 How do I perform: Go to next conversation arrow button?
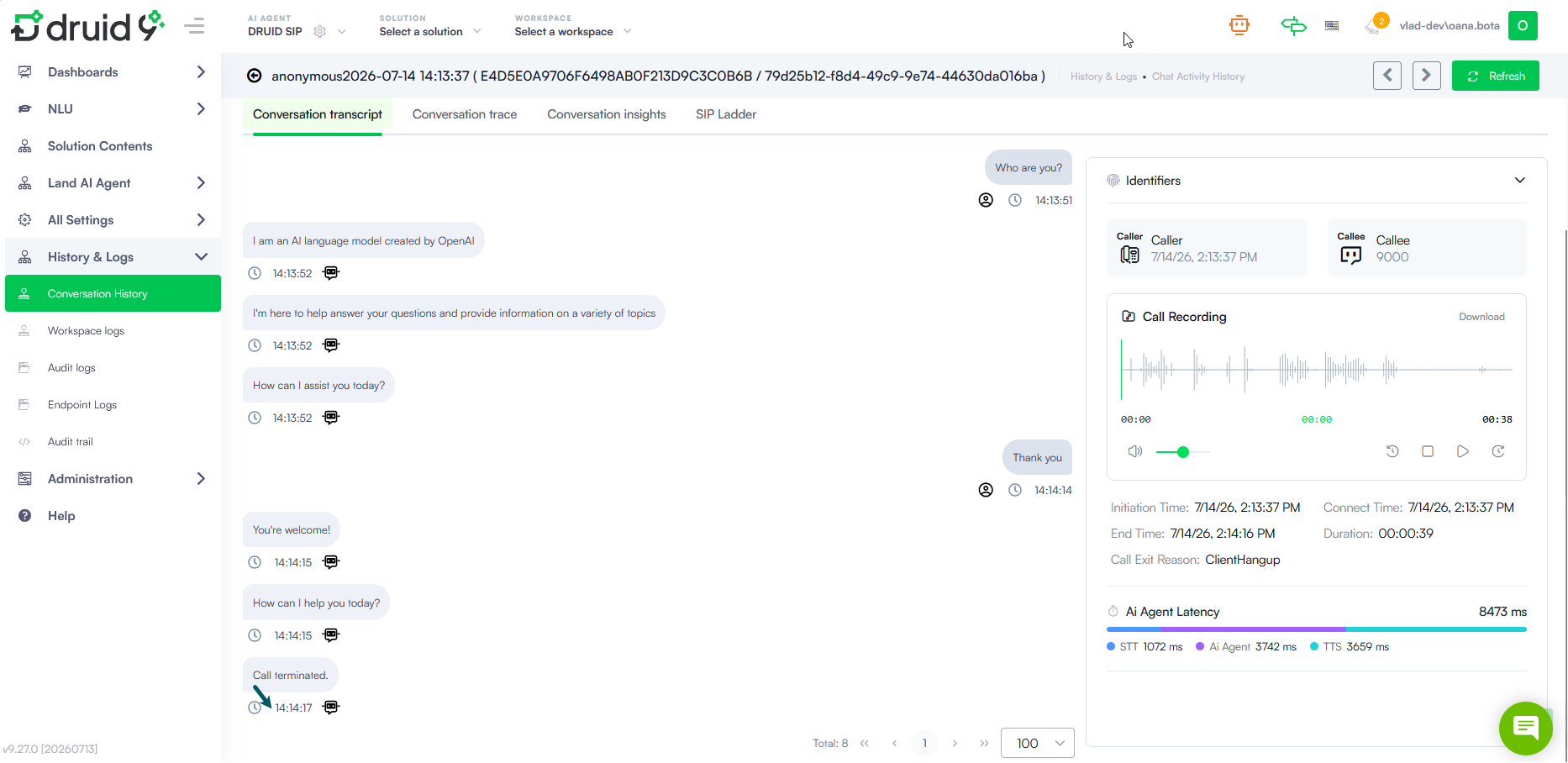tap(1427, 76)
